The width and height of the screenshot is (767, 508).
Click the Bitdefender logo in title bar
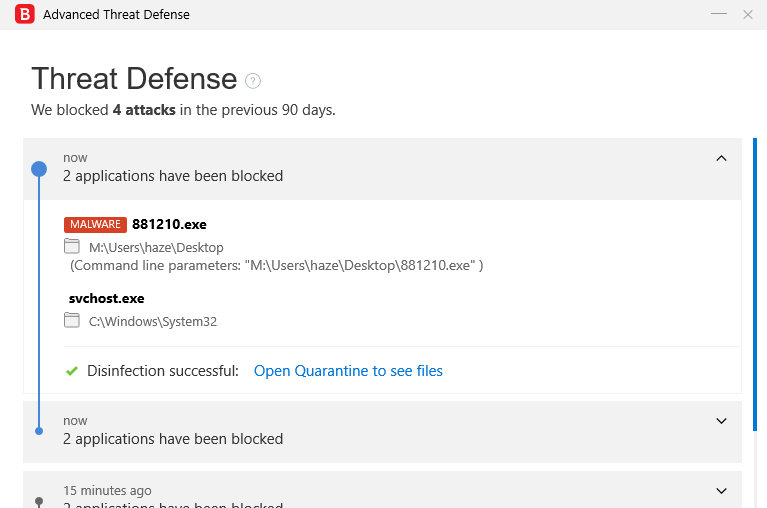[26, 14]
